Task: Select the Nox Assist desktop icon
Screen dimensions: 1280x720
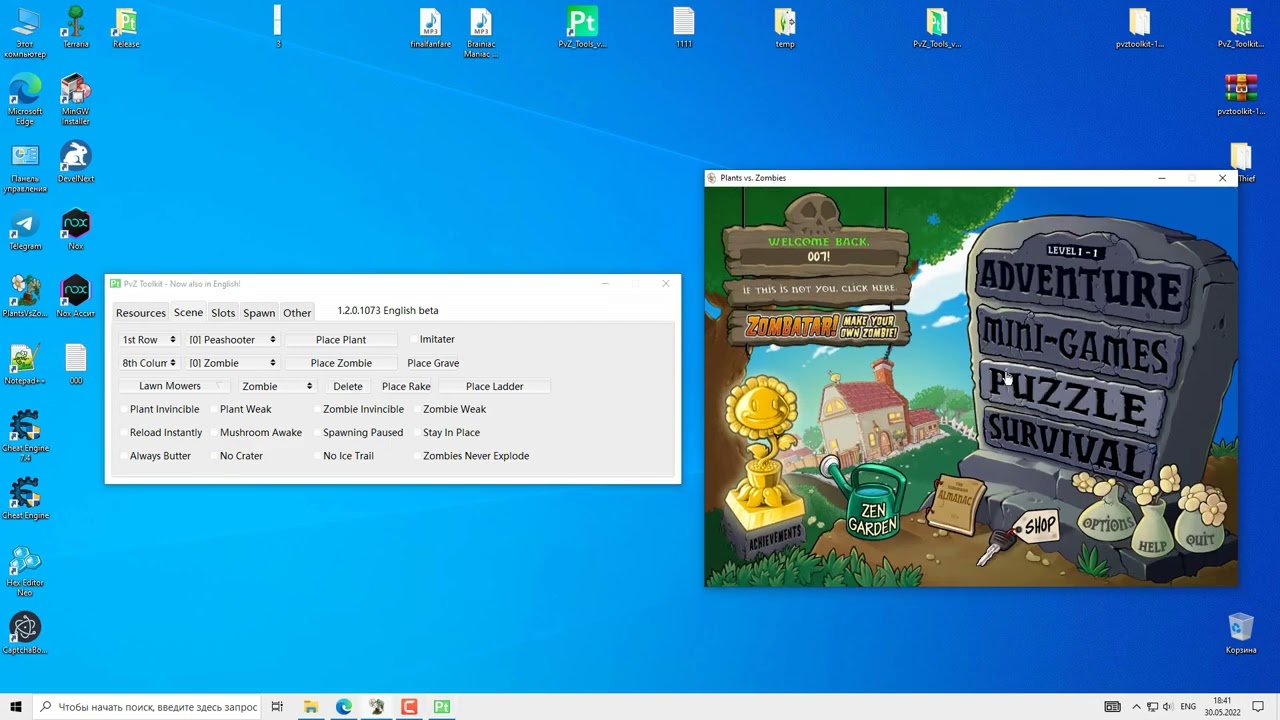Action: tap(76, 298)
